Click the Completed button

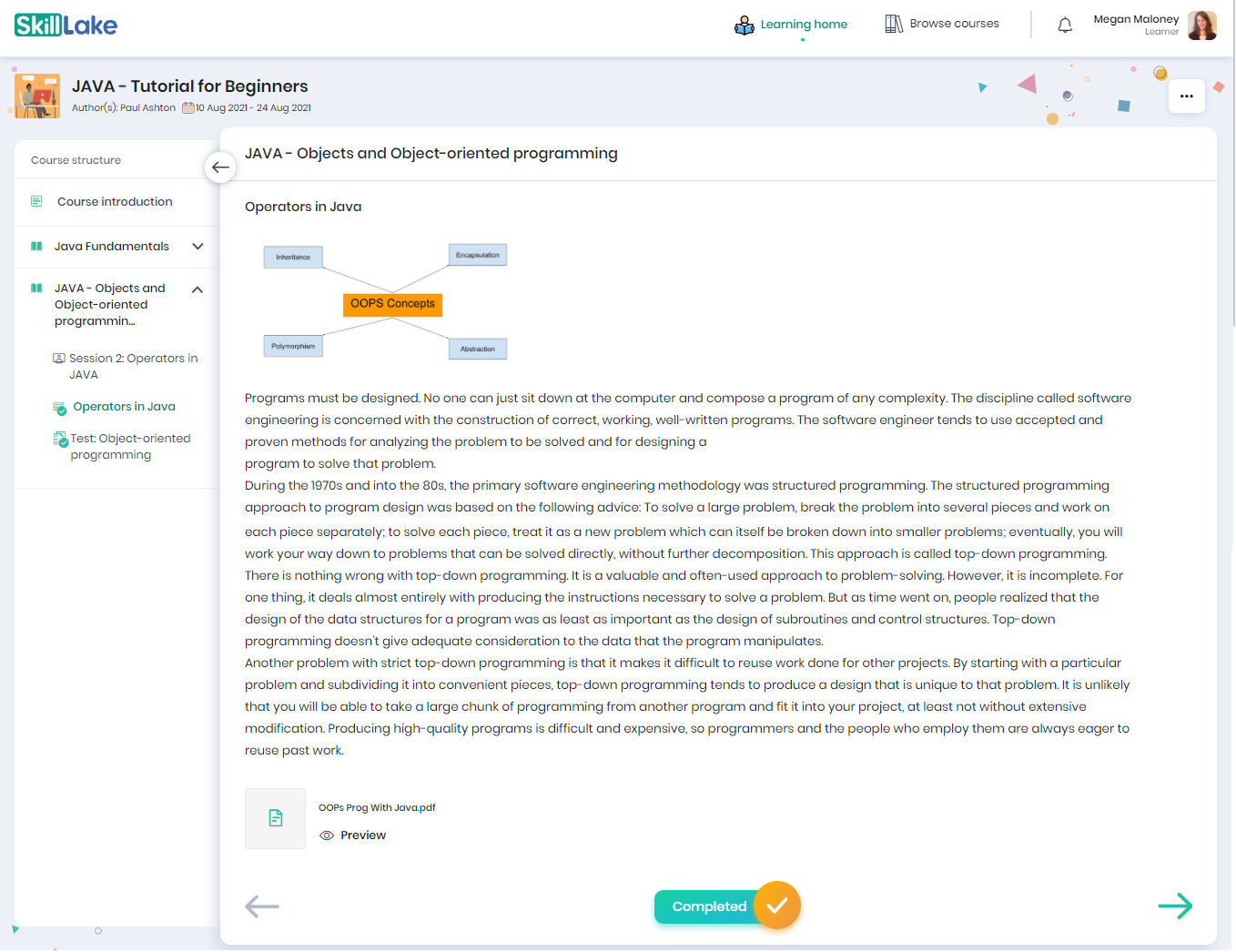[x=710, y=906]
